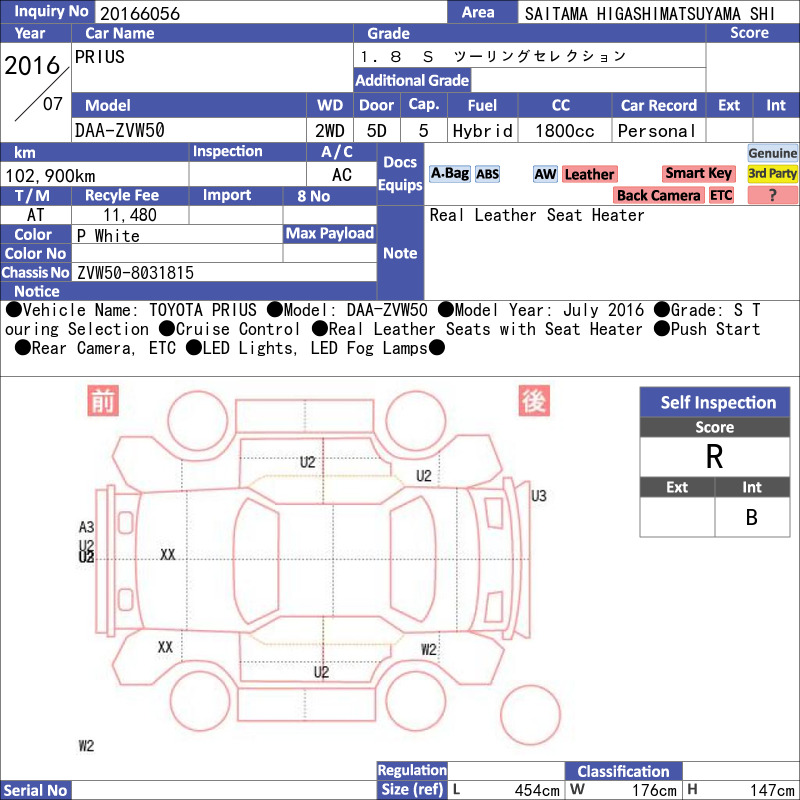The height and width of the screenshot is (800, 800).
Task: Click the W2 mark on rear lower door
Action: pos(429,649)
